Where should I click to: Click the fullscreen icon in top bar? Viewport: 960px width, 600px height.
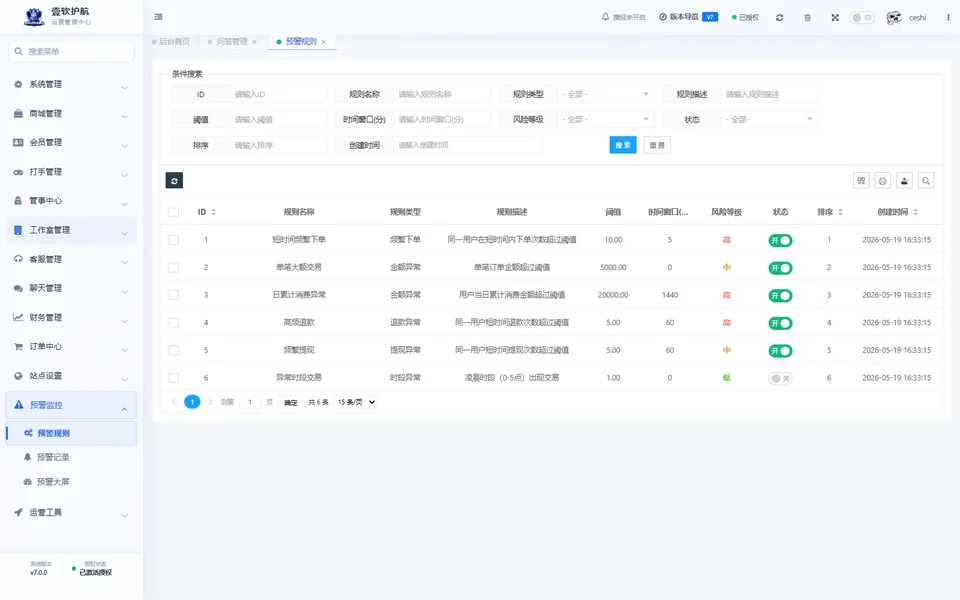point(835,18)
